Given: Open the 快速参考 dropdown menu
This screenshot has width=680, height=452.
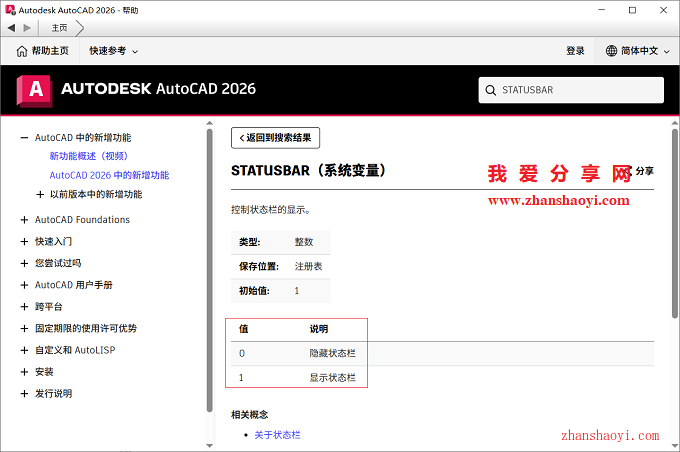Looking at the screenshot, I should point(114,51).
